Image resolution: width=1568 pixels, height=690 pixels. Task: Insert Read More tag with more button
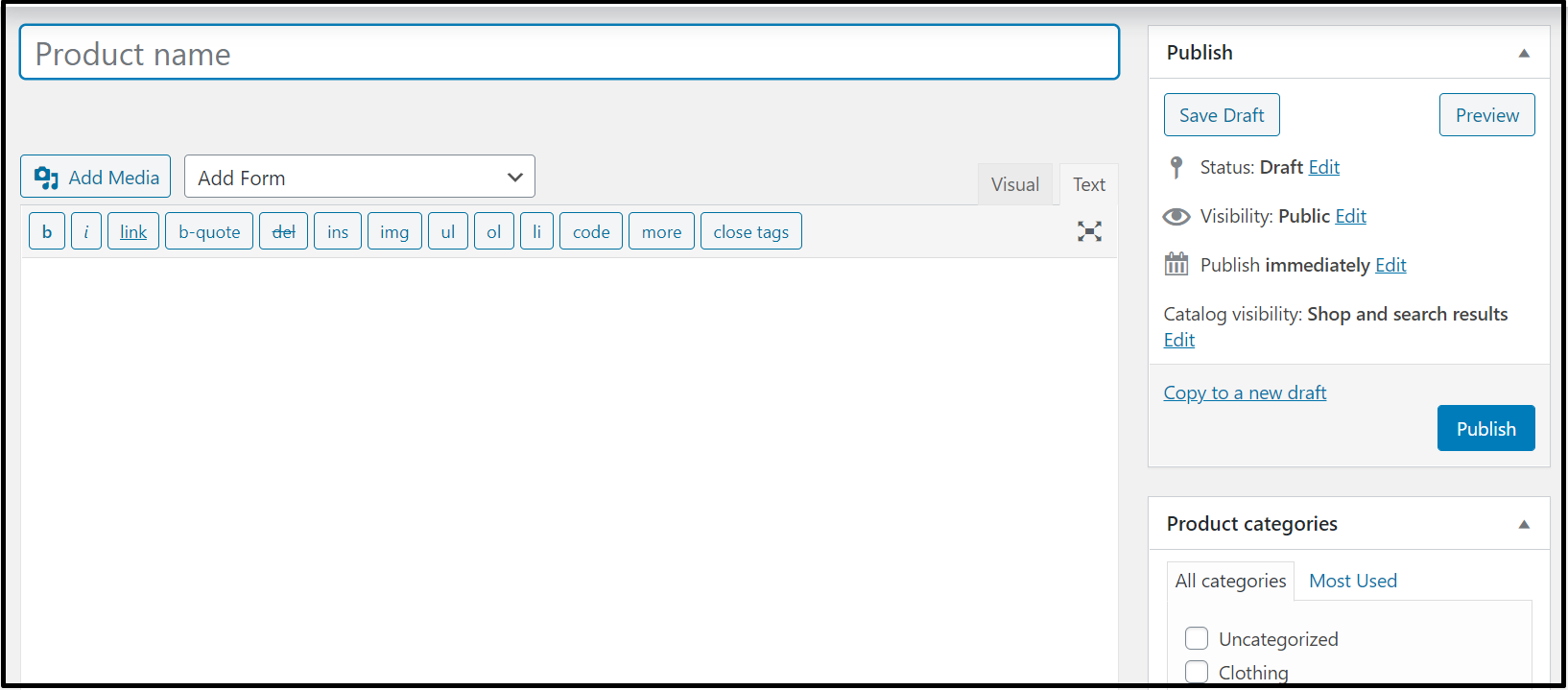tap(661, 231)
